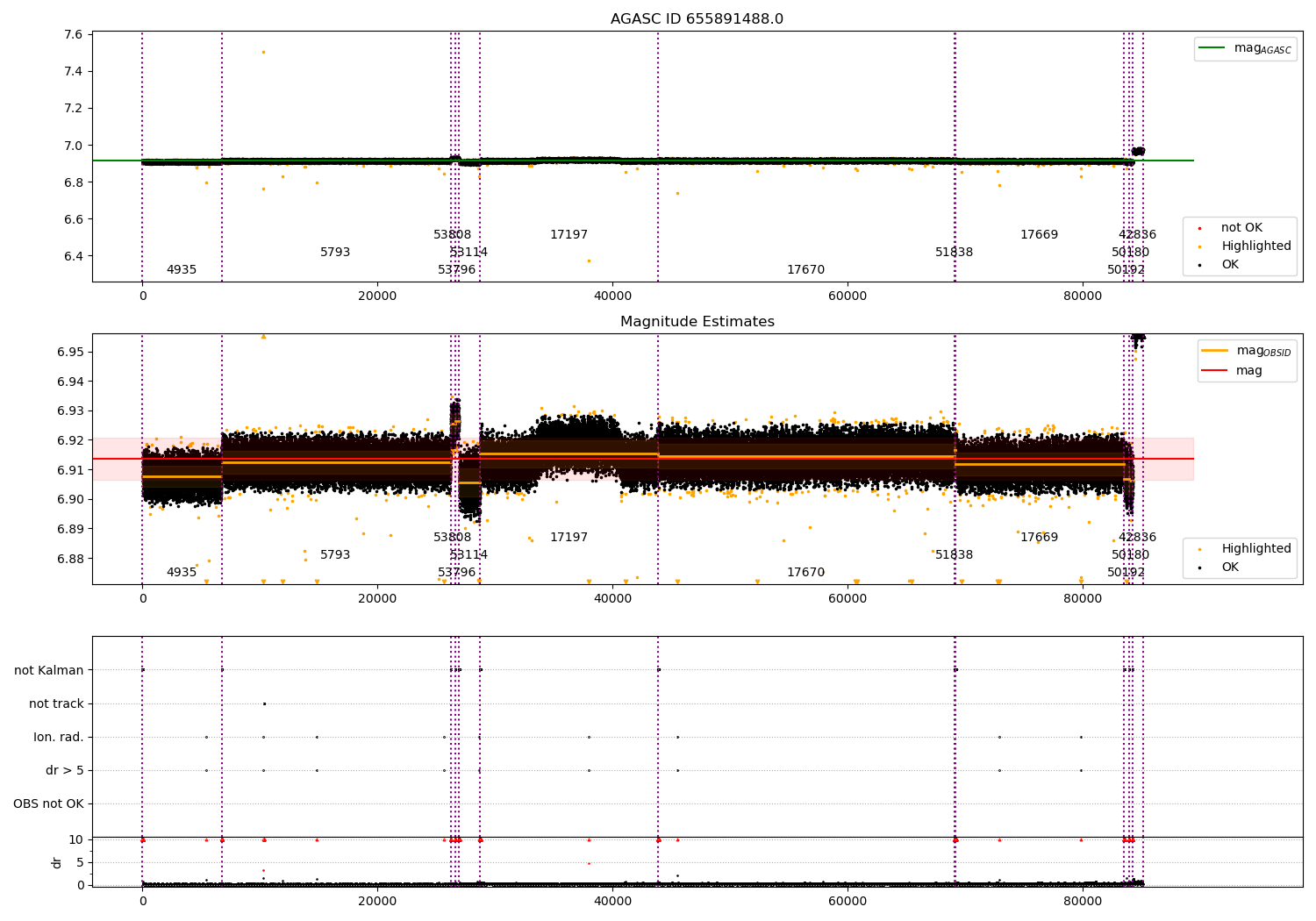Click the 'OBS not OK' axis label
Viewport: 1316px width, 921px height.
(x=48, y=803)
